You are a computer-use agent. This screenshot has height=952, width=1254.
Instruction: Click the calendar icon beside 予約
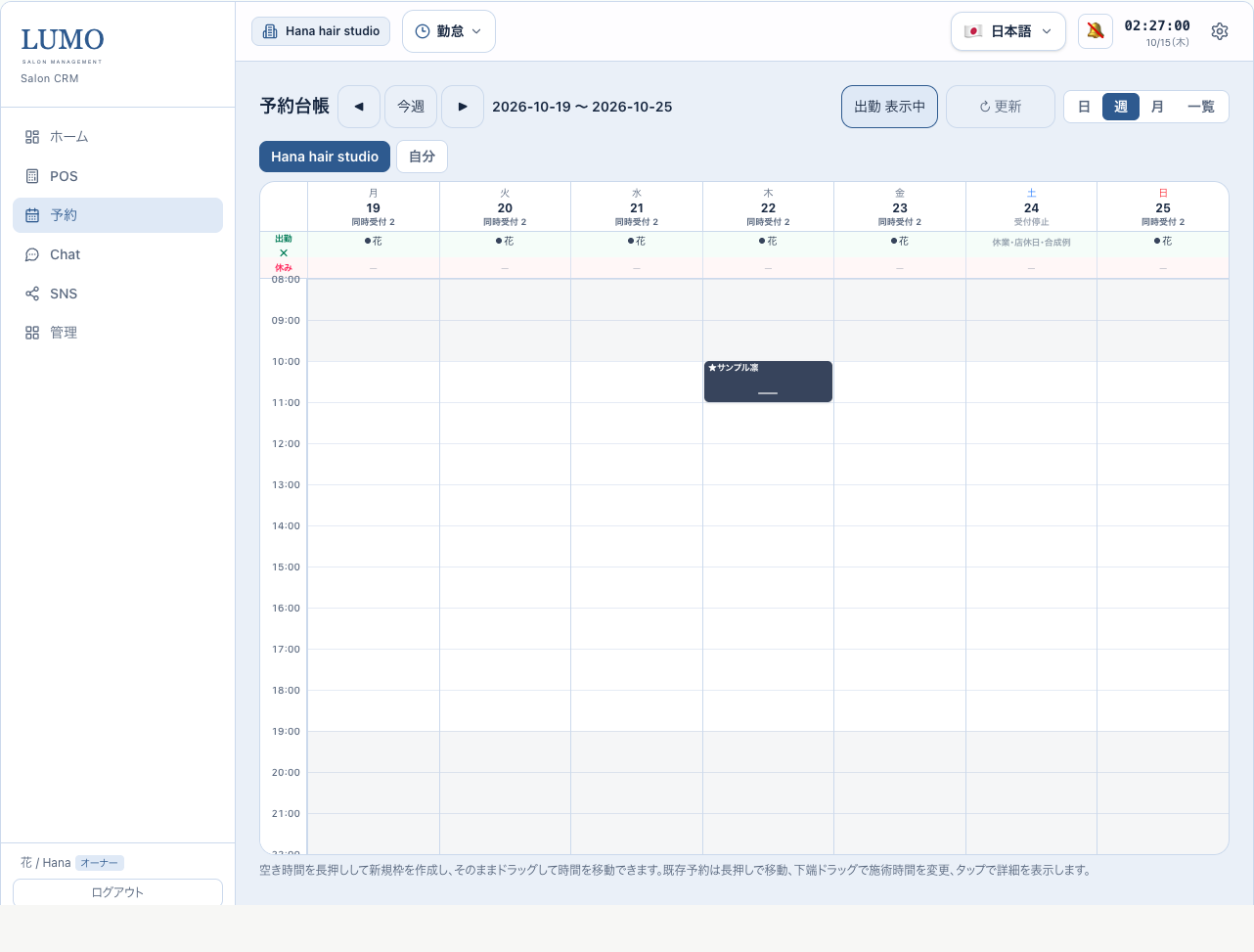point(32,215)
